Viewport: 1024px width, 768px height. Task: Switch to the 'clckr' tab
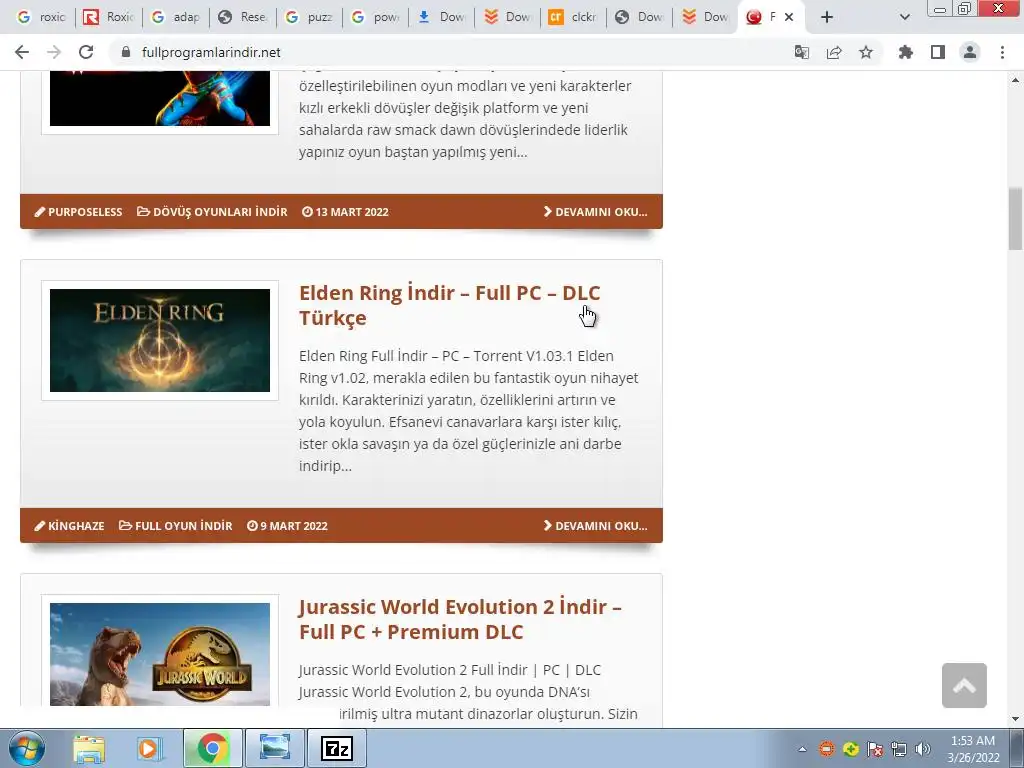pos(573,17)
